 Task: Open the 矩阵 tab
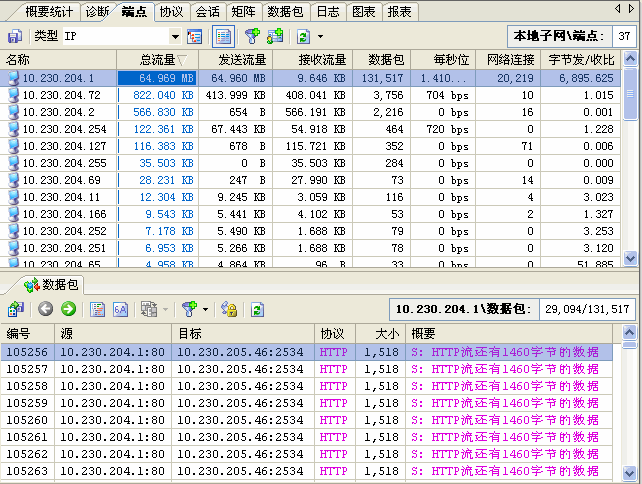point(245,11)
